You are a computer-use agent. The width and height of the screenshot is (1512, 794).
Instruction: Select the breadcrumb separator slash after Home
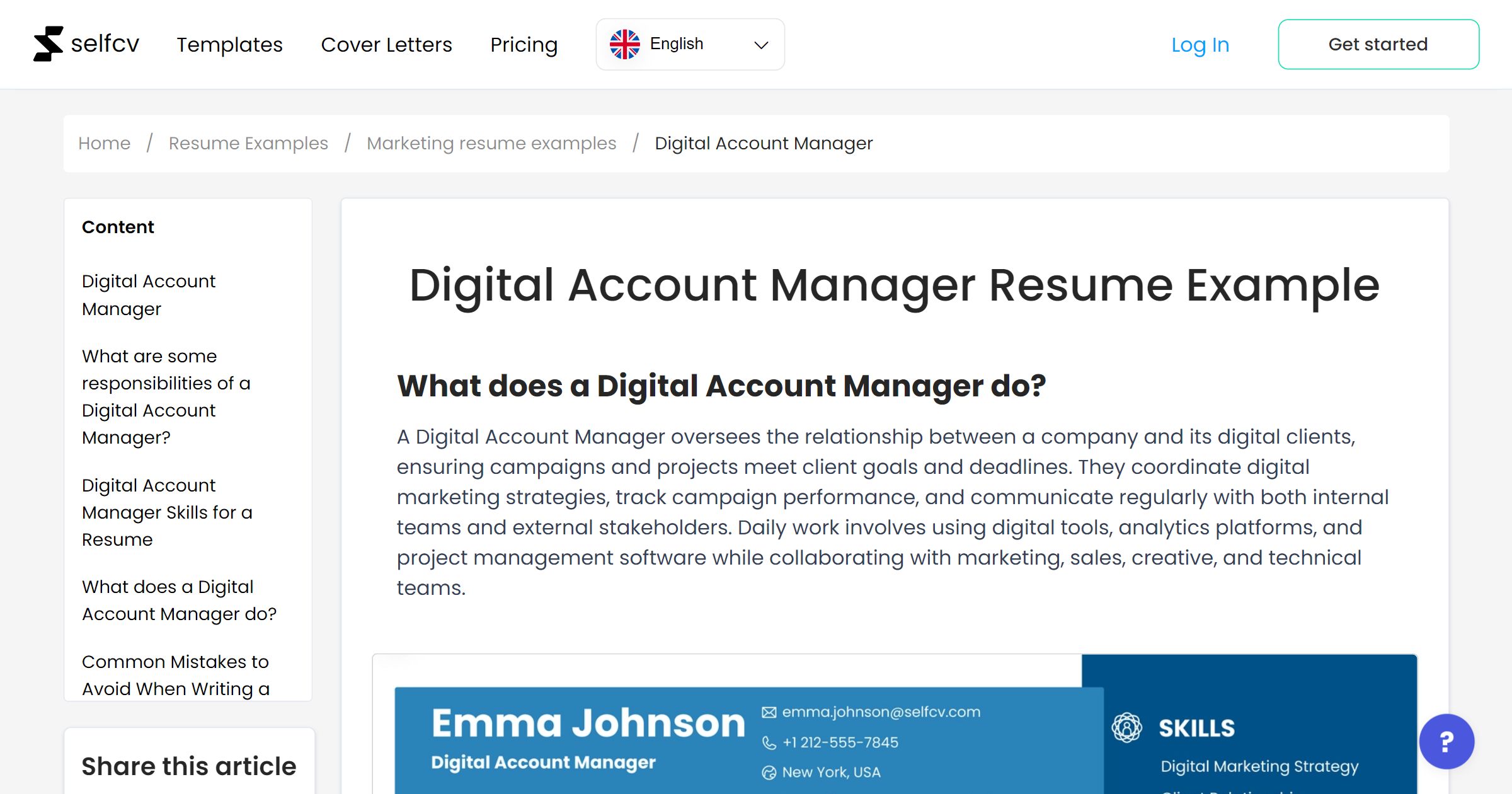(x=150, y=143)
